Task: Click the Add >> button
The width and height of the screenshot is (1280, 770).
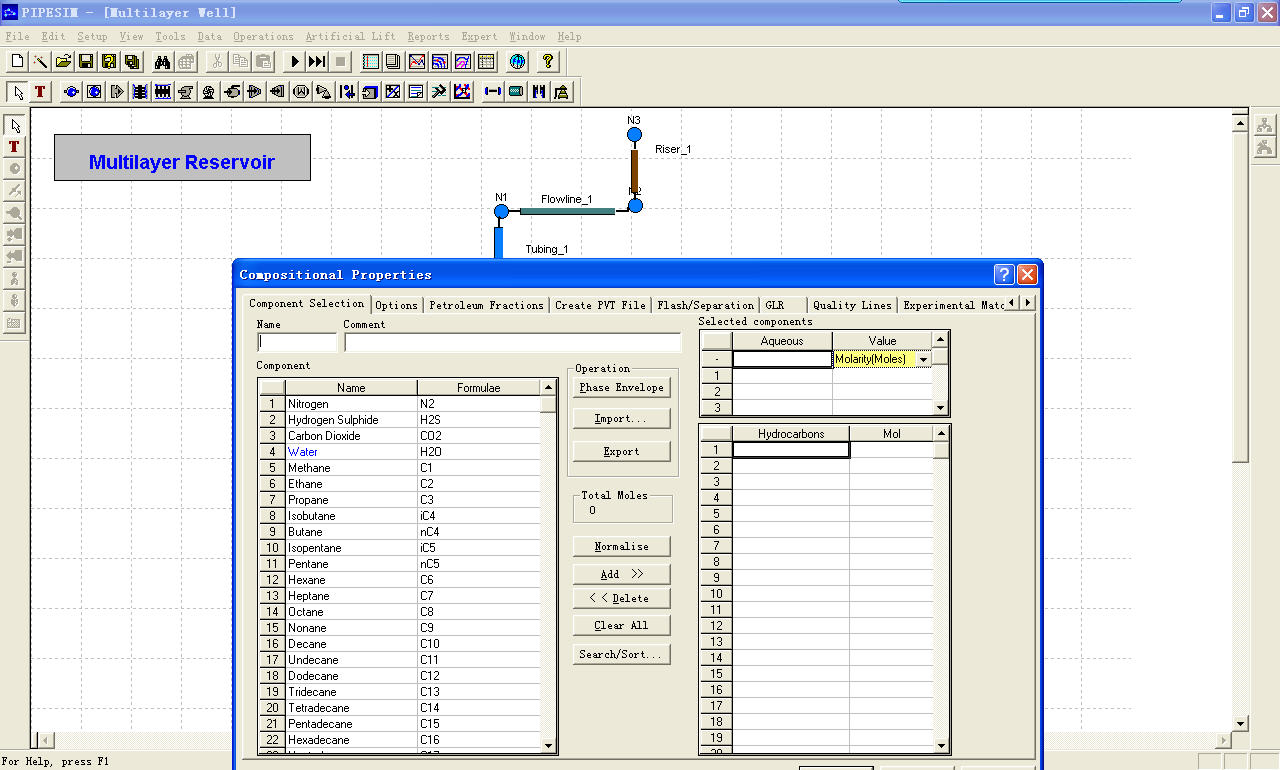Action: click(621, 574)
